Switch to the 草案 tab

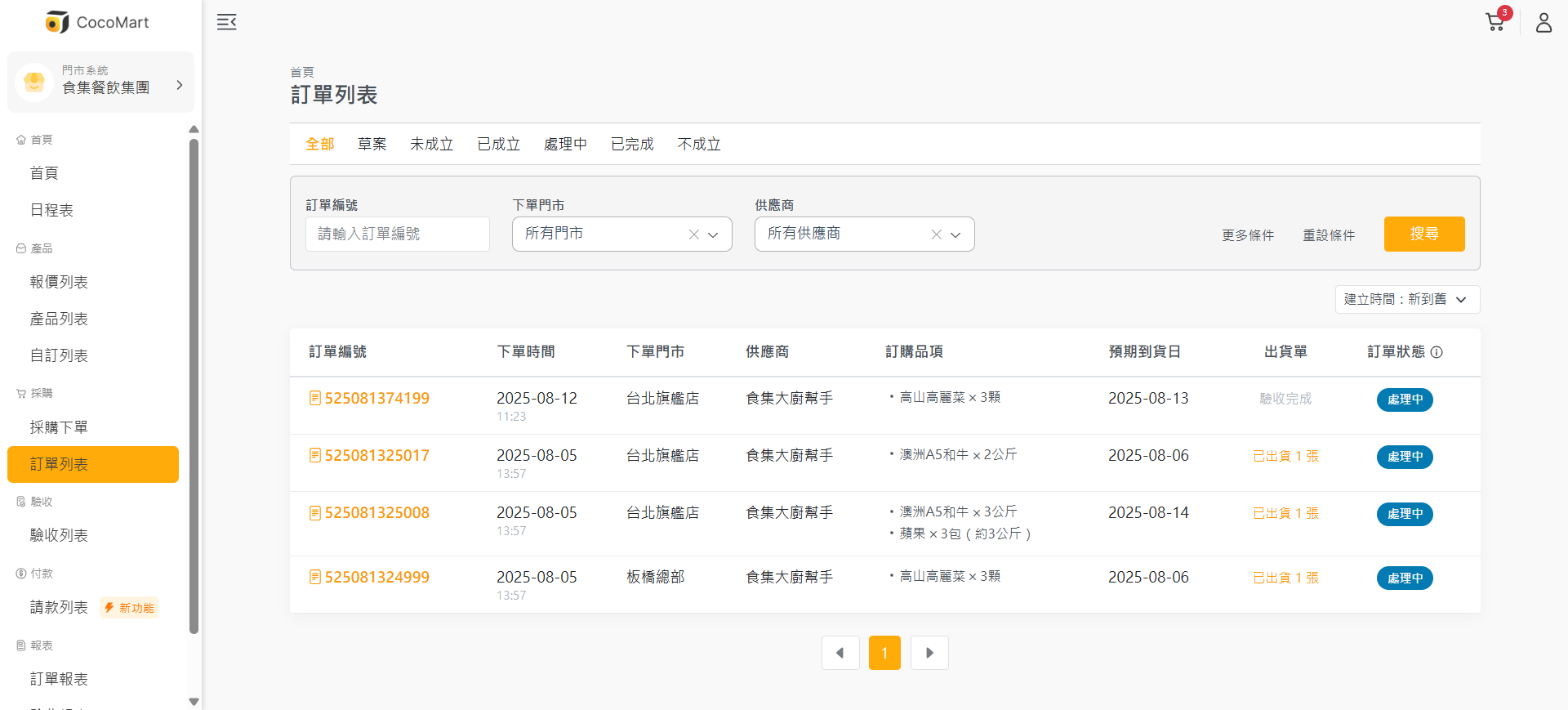click(x=372, y=144)
